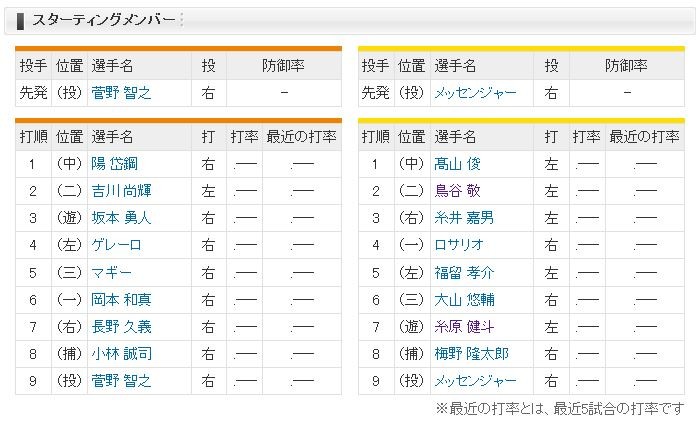Select catcher 梅野 隆太郎 link
697x421 pixels.
(x=471, y=352)
